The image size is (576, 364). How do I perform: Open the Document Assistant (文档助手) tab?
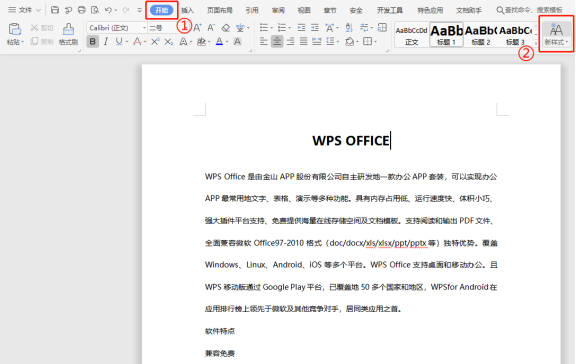pyautogui.click(x=469, y=10)
